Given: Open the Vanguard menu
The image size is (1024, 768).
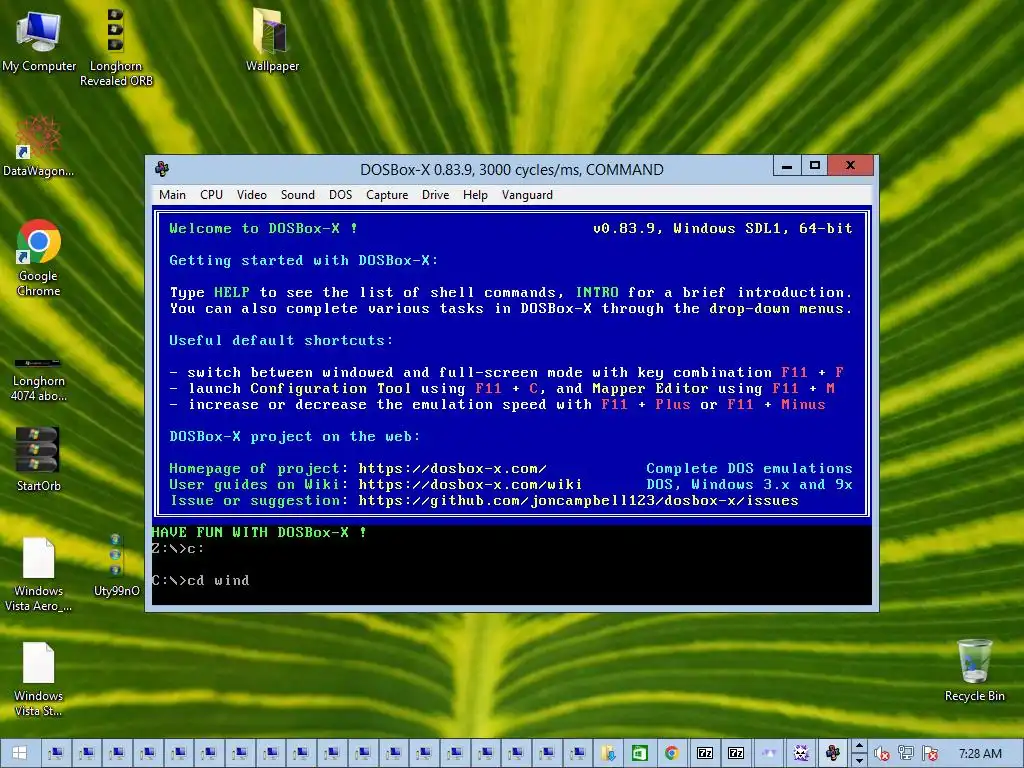Looking at the screenshot, I should (527, 195).
